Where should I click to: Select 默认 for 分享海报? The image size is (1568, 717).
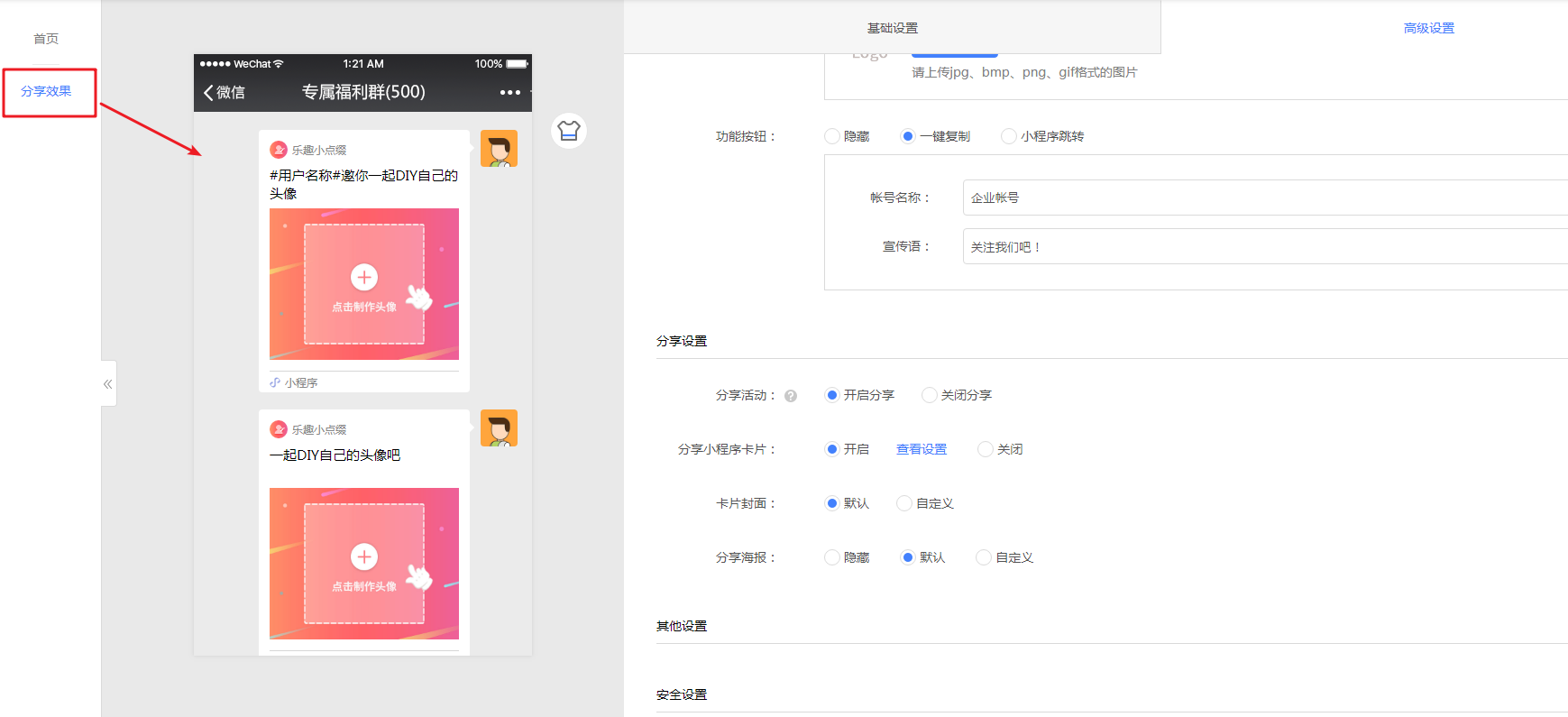point(908,557)
